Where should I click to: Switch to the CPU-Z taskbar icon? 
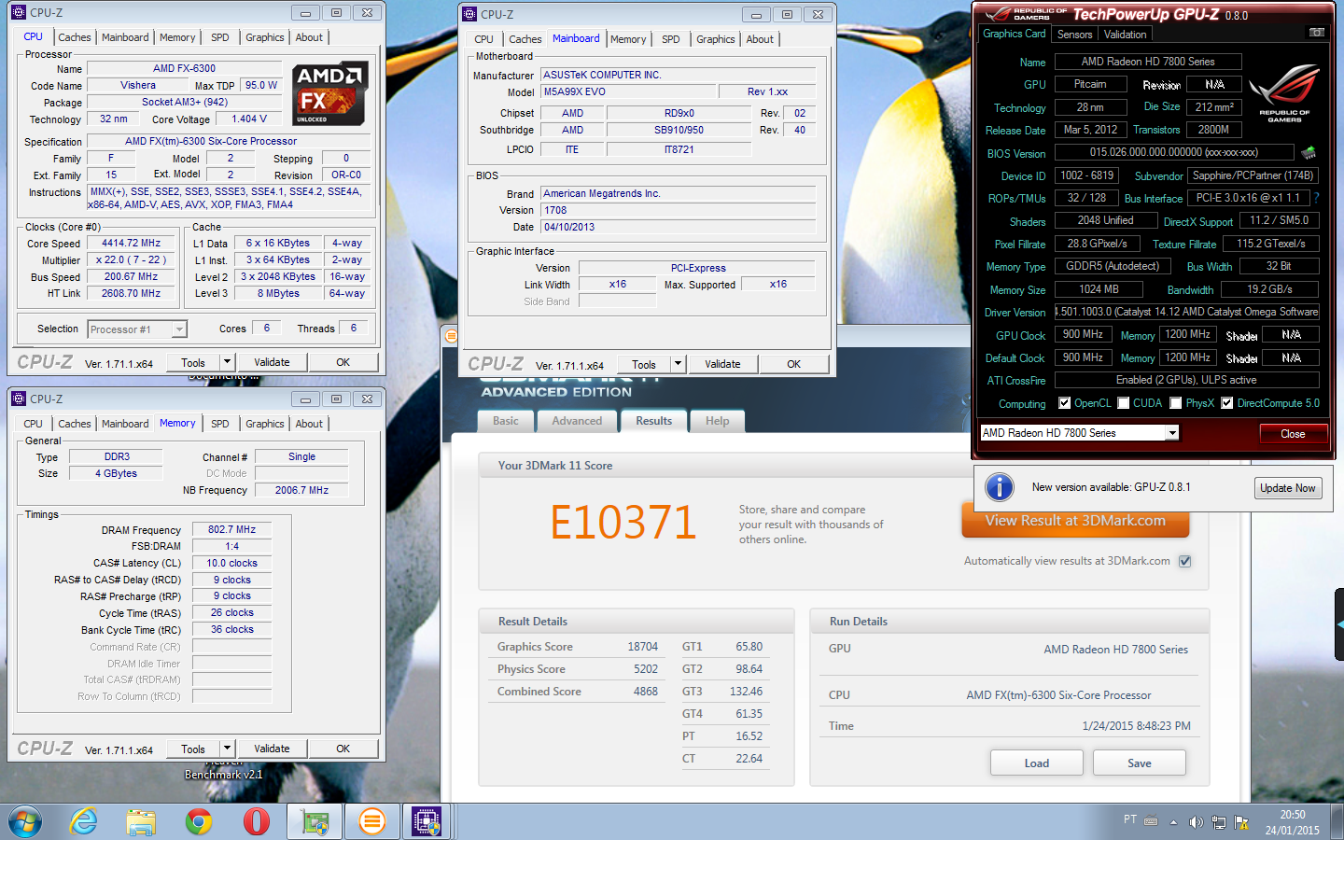[427, 821]
